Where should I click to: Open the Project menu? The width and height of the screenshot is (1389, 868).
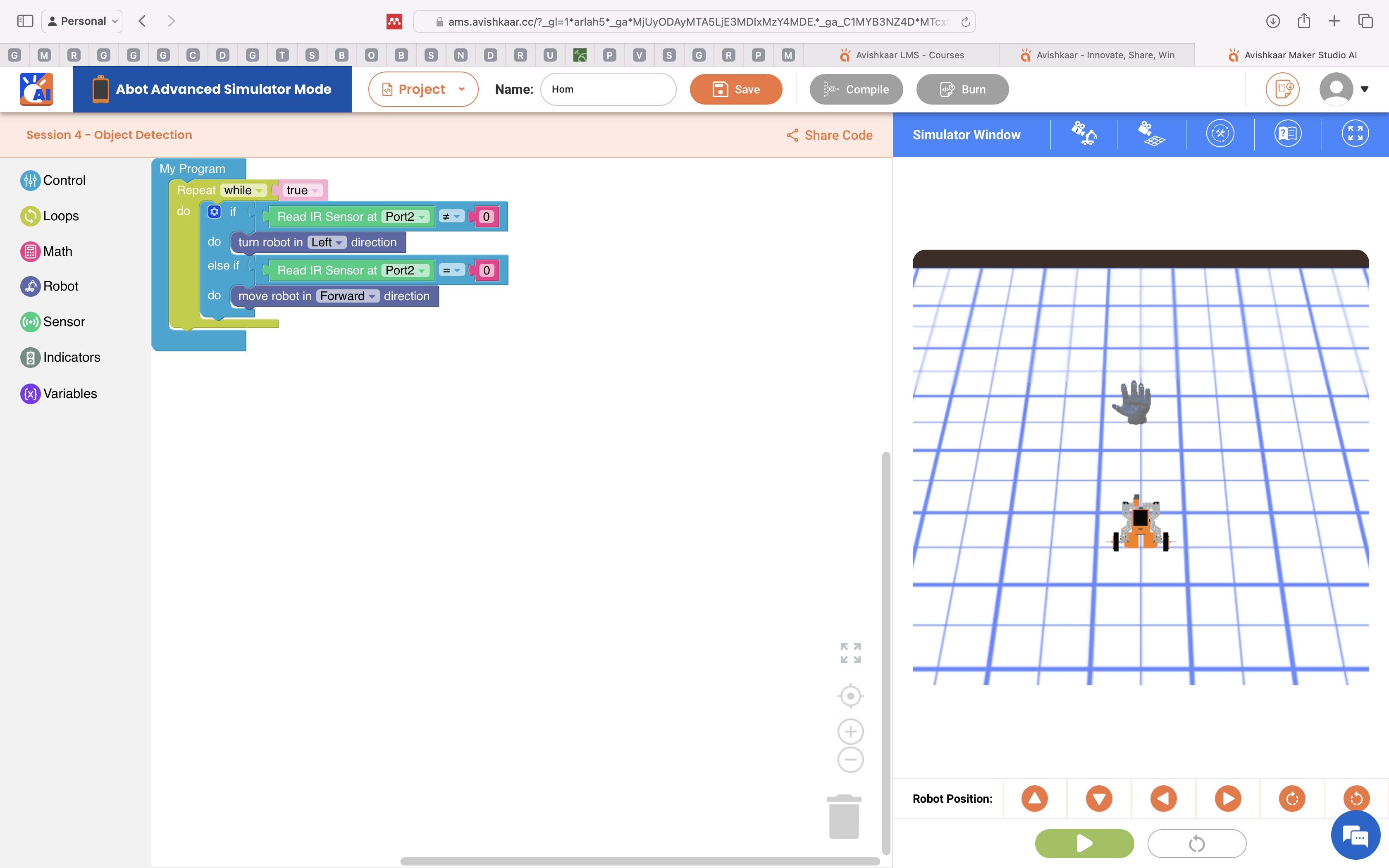point(423,89)
